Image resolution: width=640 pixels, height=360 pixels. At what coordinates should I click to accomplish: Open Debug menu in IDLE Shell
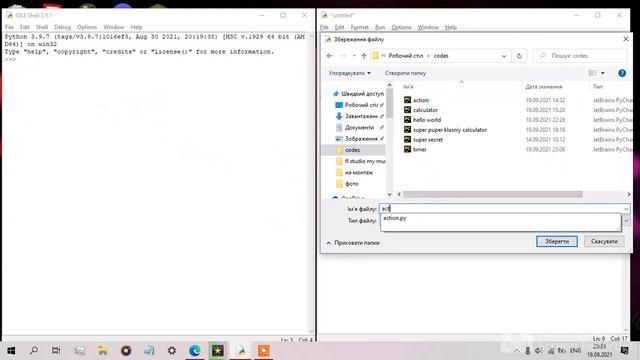click(x=62, y=27)
